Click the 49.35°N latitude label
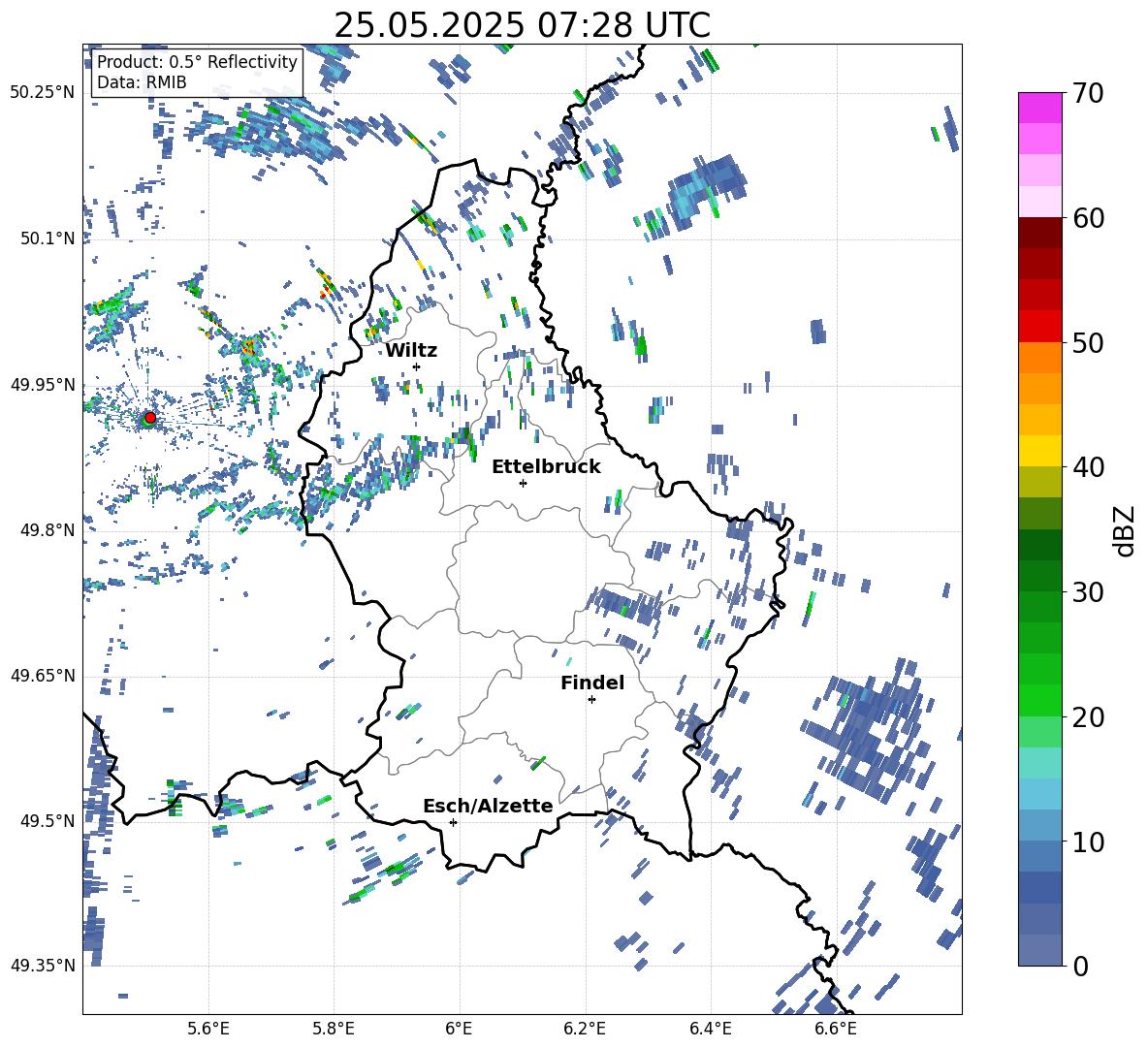This screenshot has height=1048, width=1148. 43,966
